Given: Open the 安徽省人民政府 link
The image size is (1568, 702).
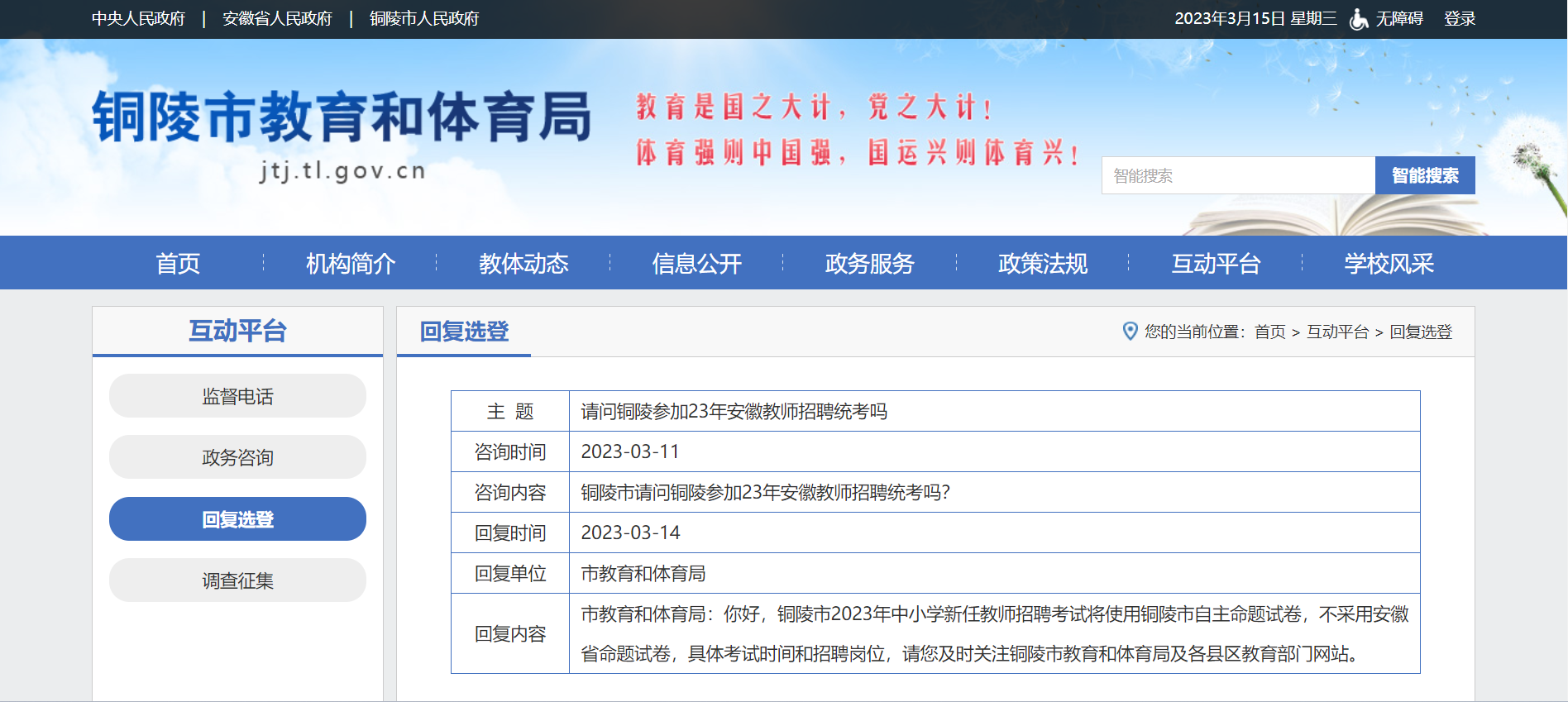Looking at the screenshot, I should 277,19.
